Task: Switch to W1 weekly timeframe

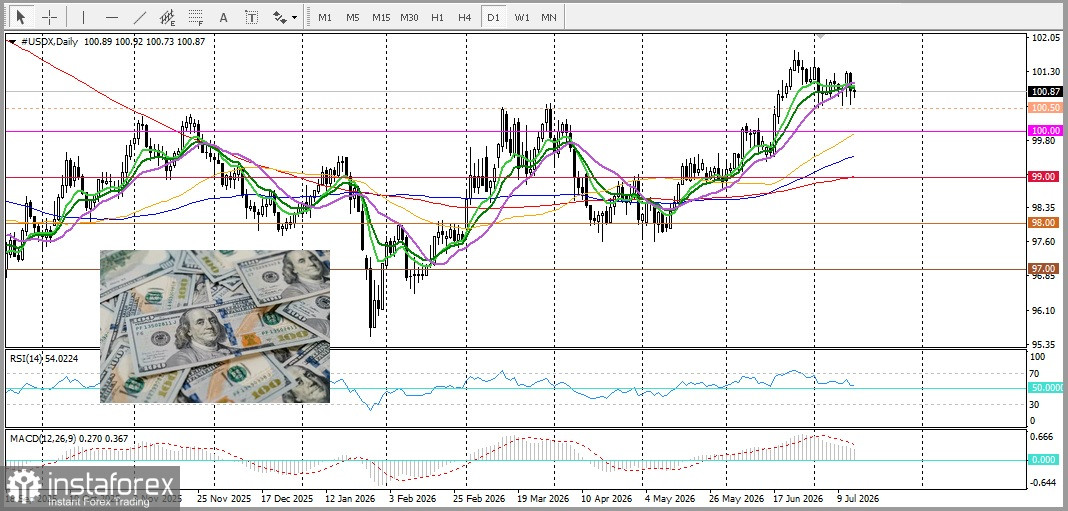Action: click(522, 17)
